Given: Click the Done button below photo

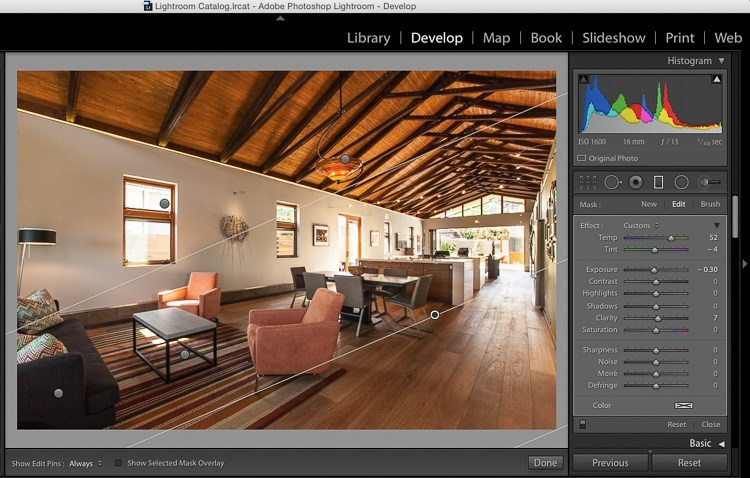Looking at the screenshot, I should click(545, 463).
